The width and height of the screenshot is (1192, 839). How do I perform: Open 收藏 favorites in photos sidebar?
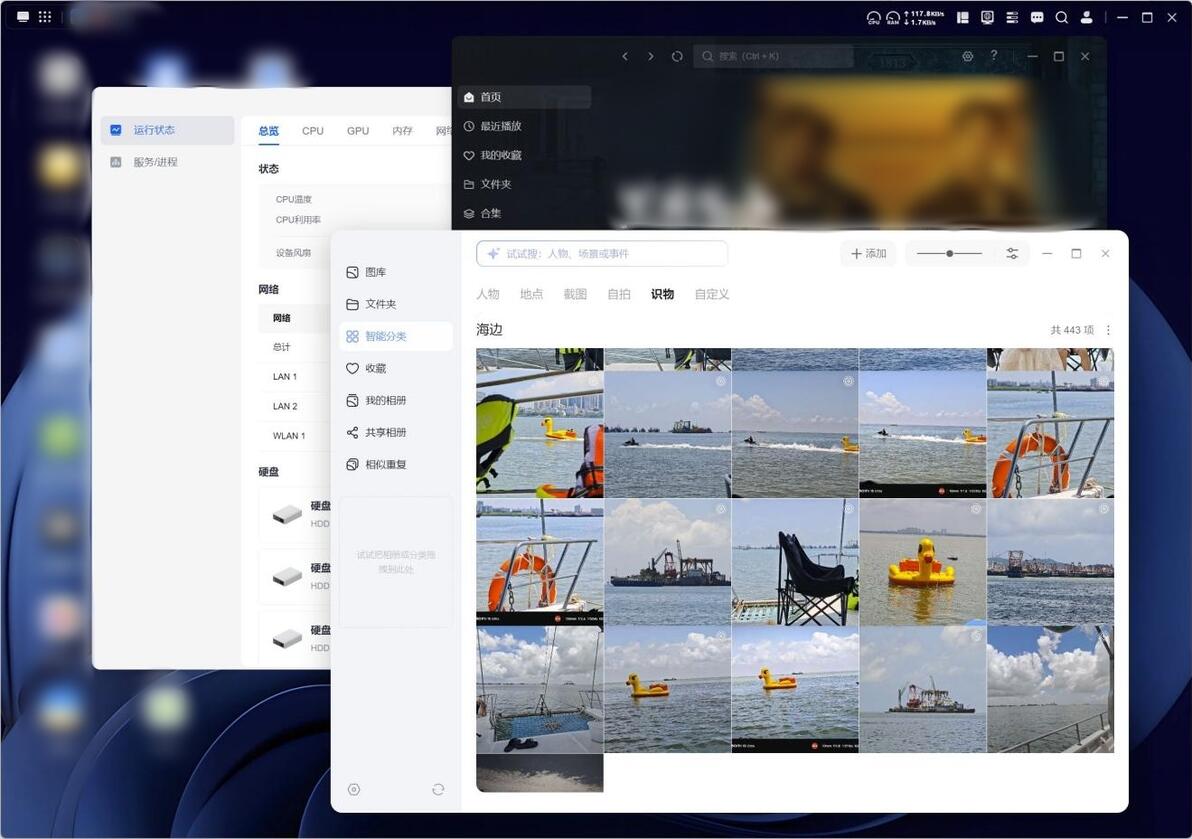point(395,369)
